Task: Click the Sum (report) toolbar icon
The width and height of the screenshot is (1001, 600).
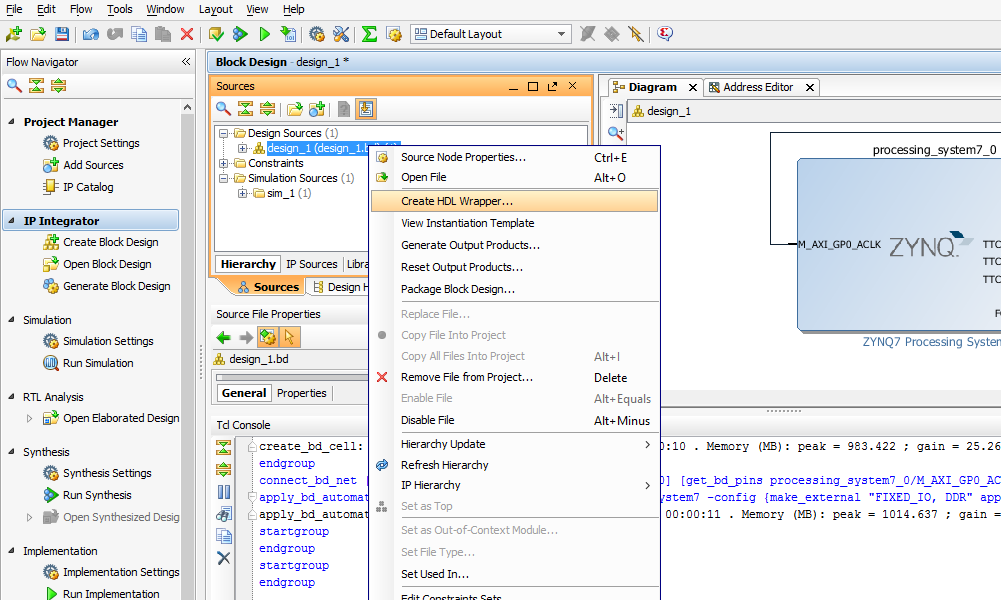Action: (x=369, y=33)
